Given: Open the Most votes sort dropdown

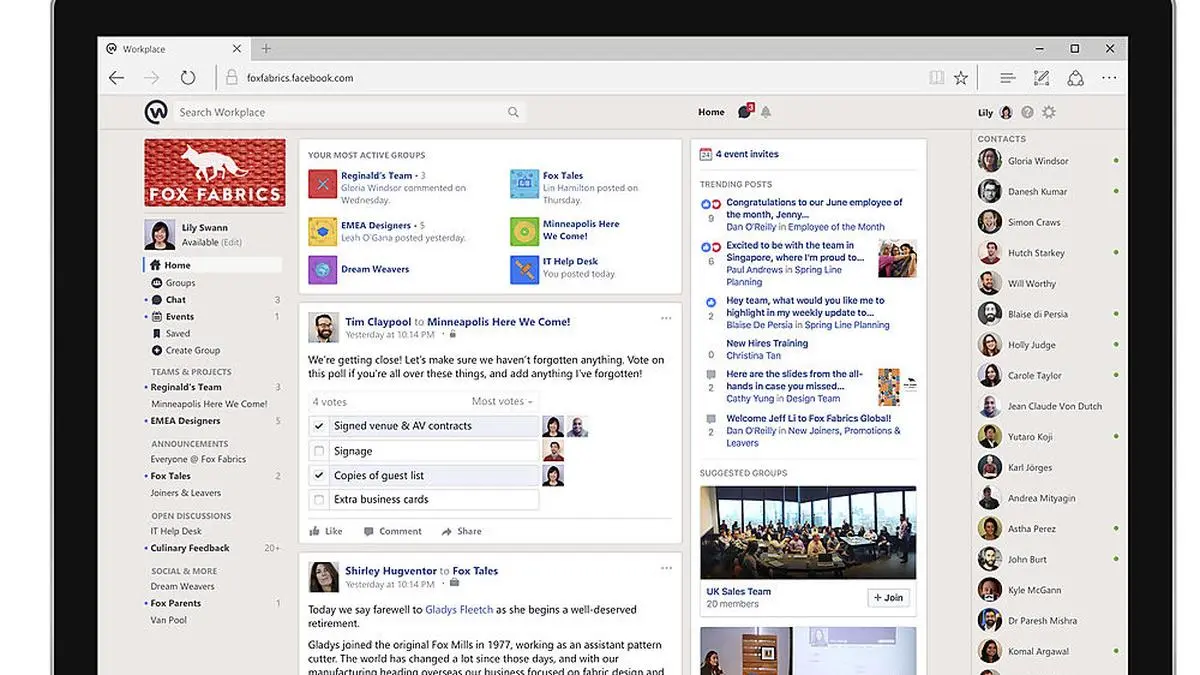Looking at the screenshot, I should [502, 401].
